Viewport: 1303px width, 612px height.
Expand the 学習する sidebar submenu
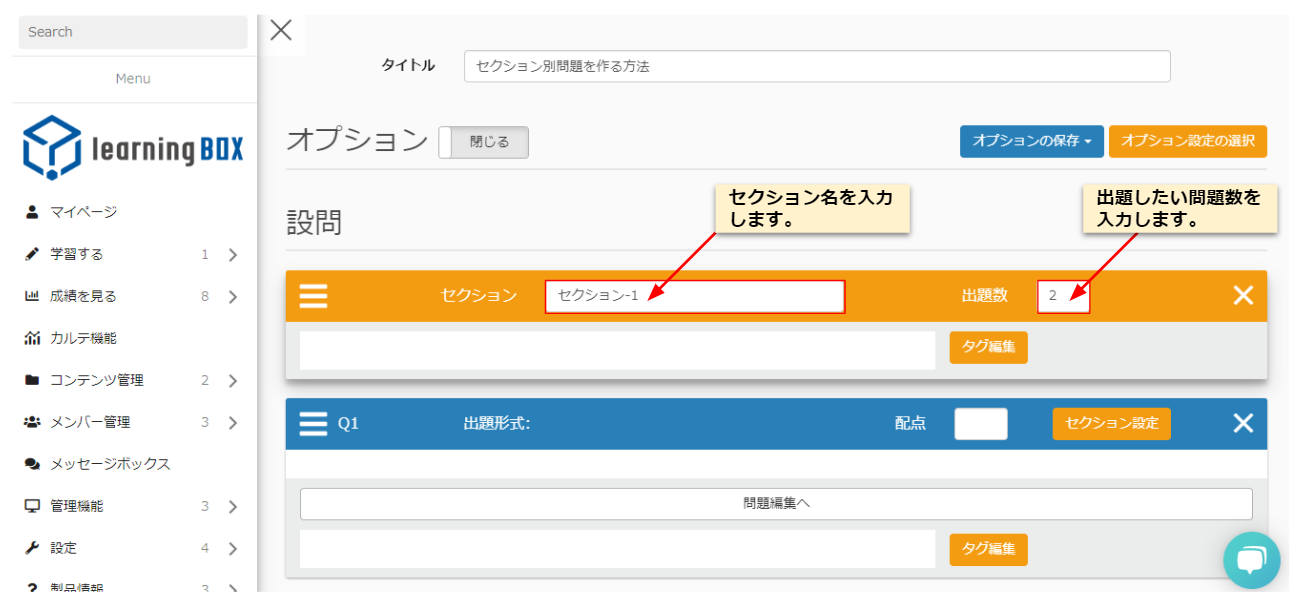click(232, 255)
